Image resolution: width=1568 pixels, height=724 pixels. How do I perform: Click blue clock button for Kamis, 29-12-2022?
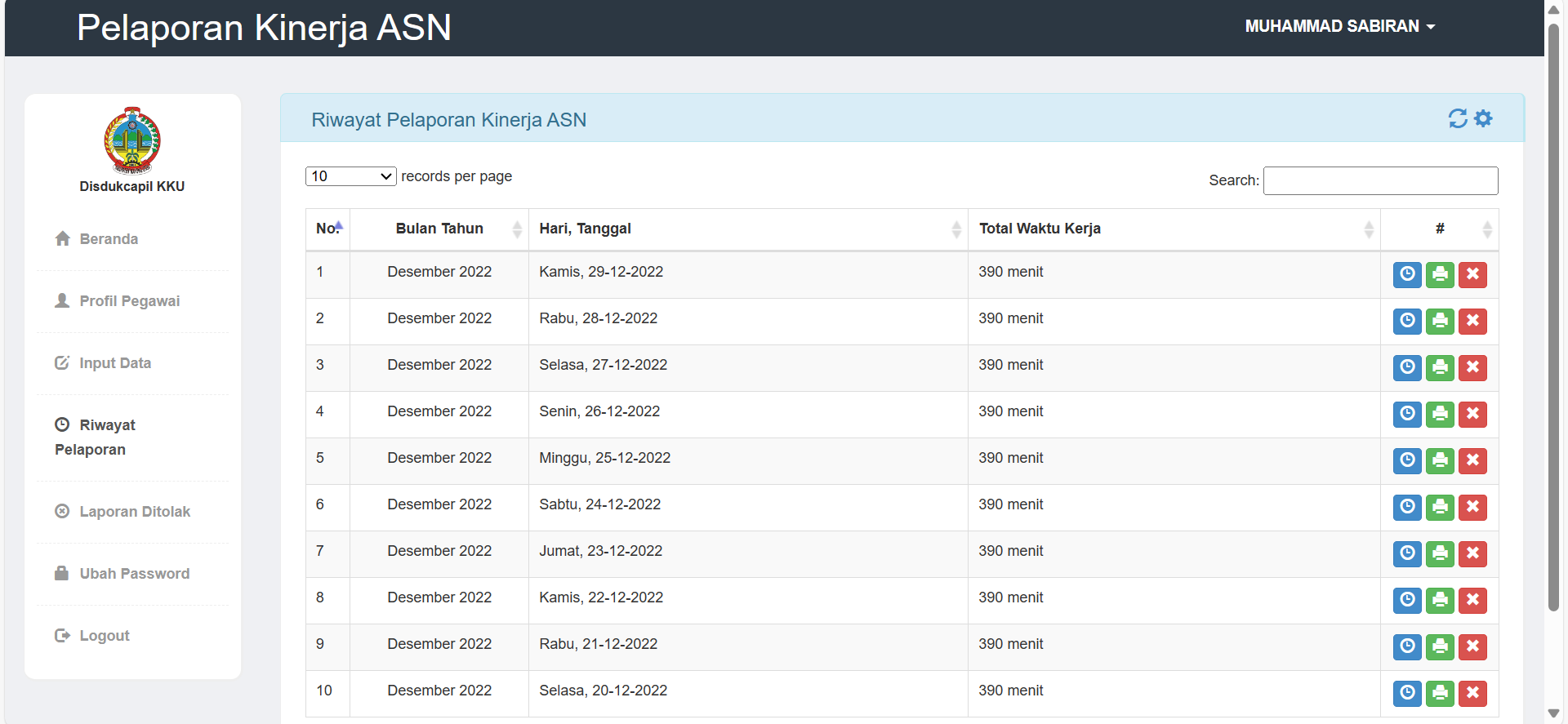click(x=1406, y=275)
